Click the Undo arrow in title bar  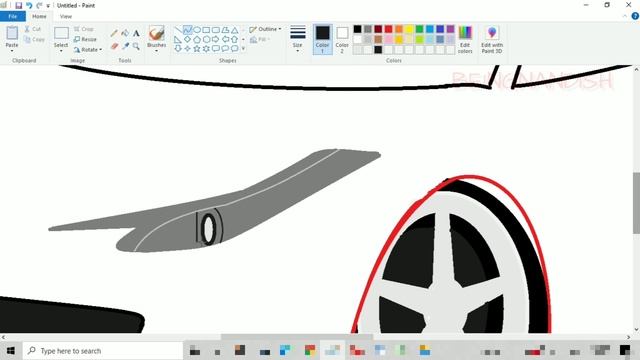pyautogui.click(x=29, y=6)
